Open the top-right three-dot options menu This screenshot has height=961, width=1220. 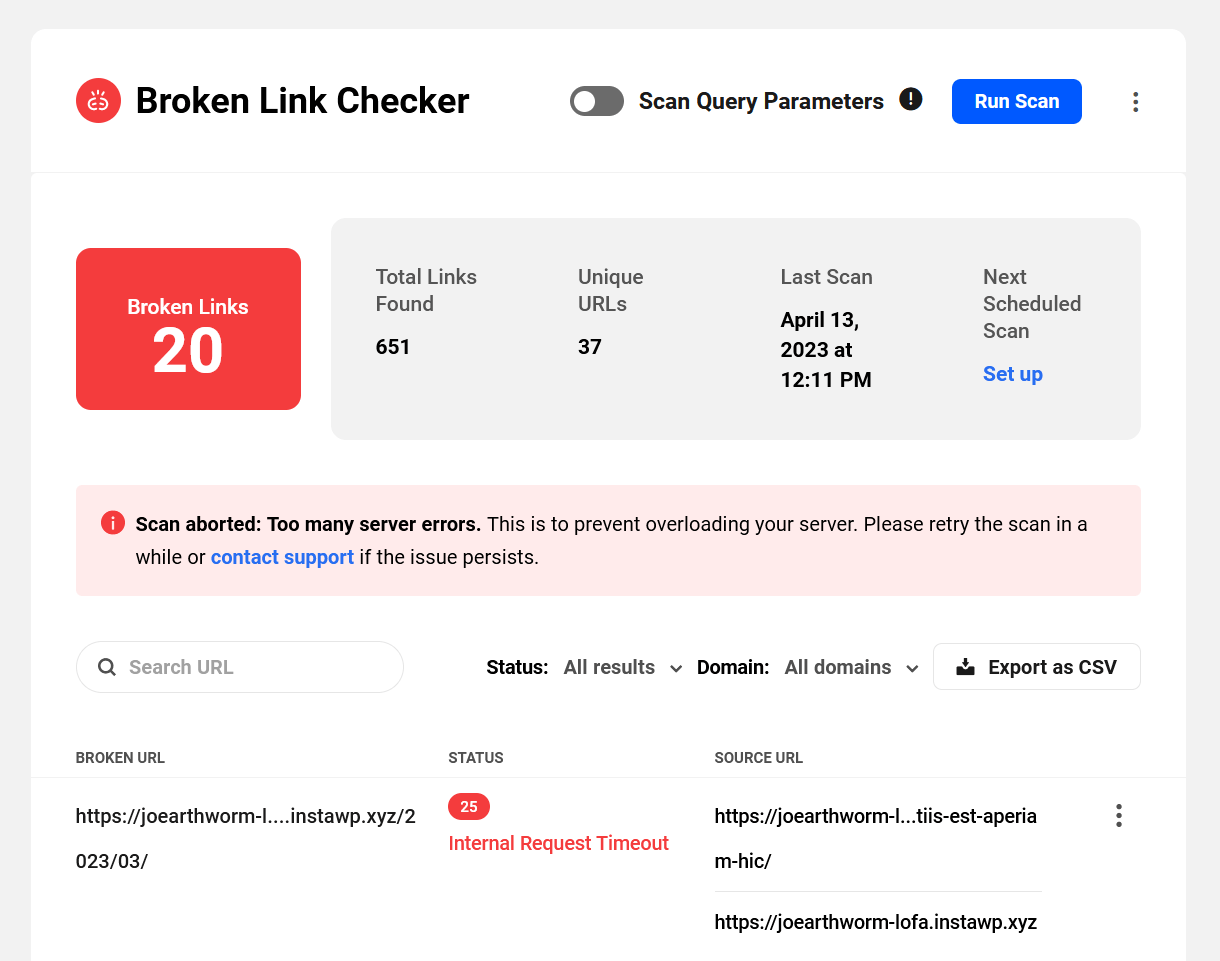[x=1135, y=101]
